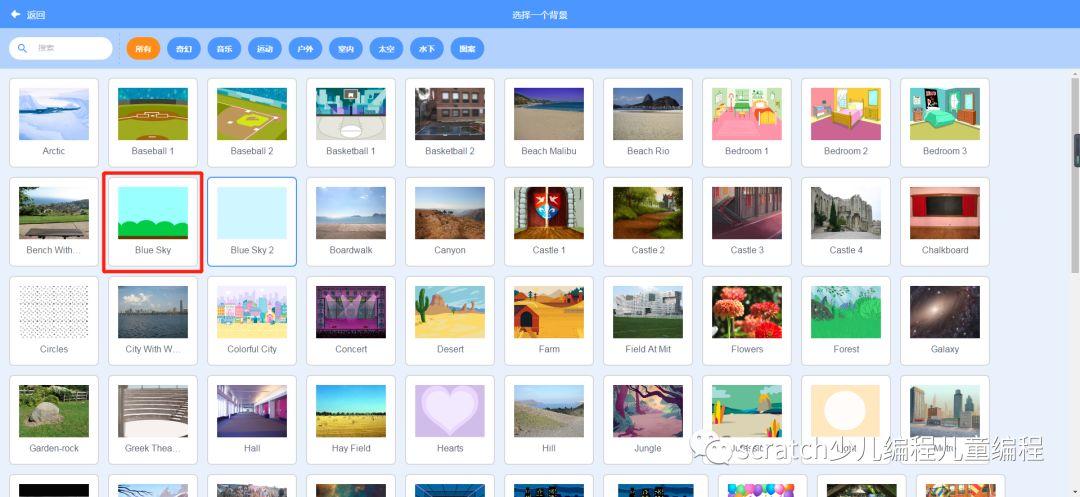Choose the Bedroom 3 backdrop
The width and height of the screenshot is (1080, 497).
[945, 123]
